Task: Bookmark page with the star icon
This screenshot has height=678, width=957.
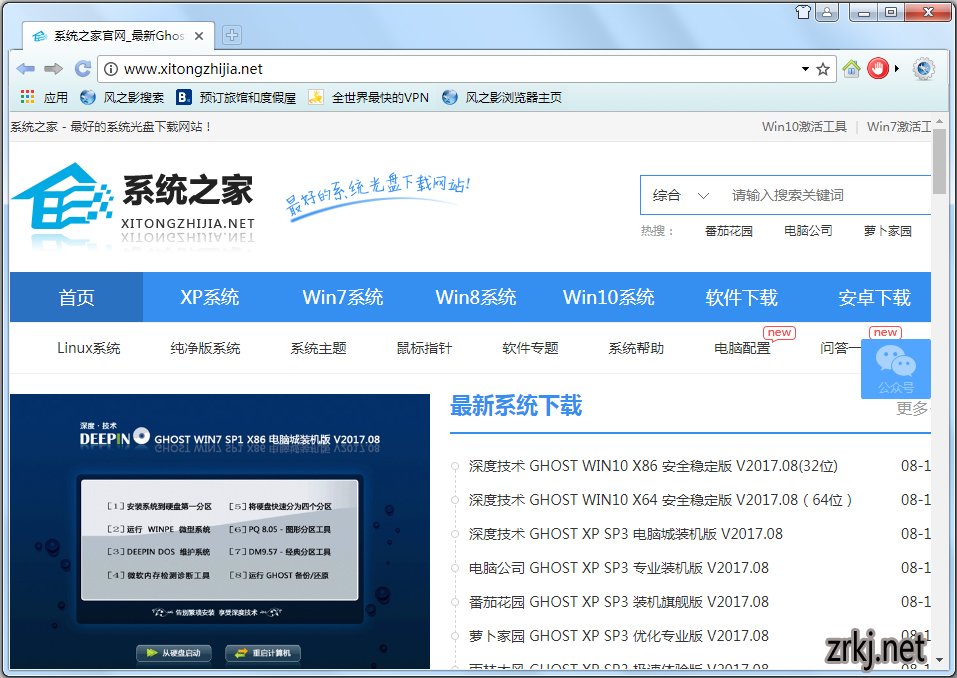Action: click(823, 69)
